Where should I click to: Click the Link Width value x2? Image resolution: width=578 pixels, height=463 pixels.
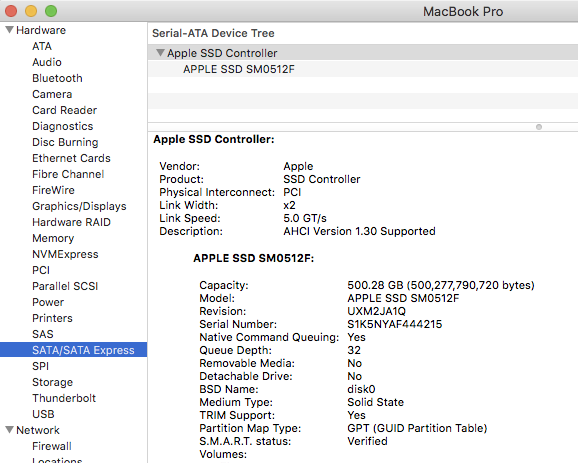tap(289, 205)
